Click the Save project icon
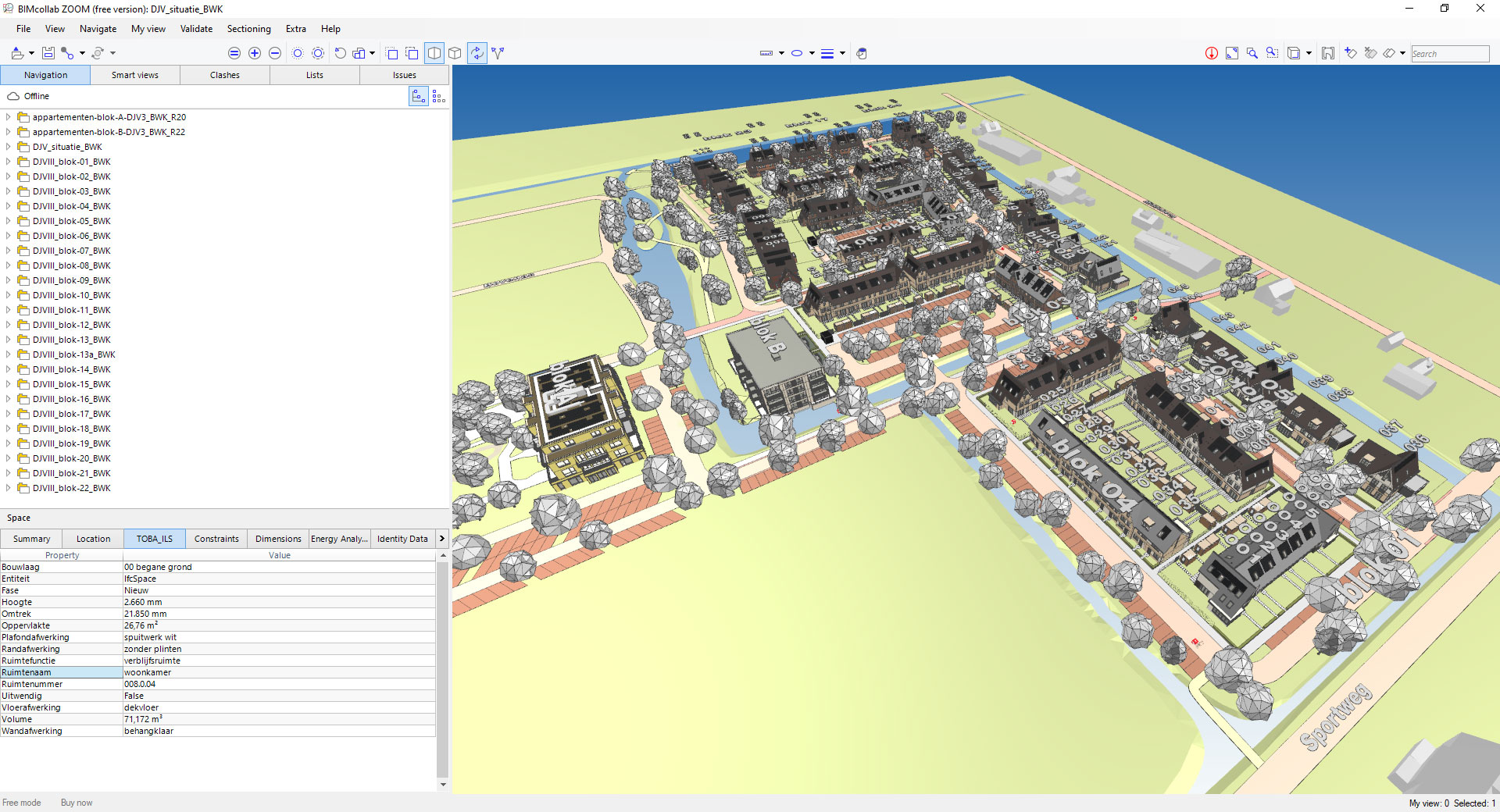The height and width of the screenshot is (812, 1500). tap(48, 53)
